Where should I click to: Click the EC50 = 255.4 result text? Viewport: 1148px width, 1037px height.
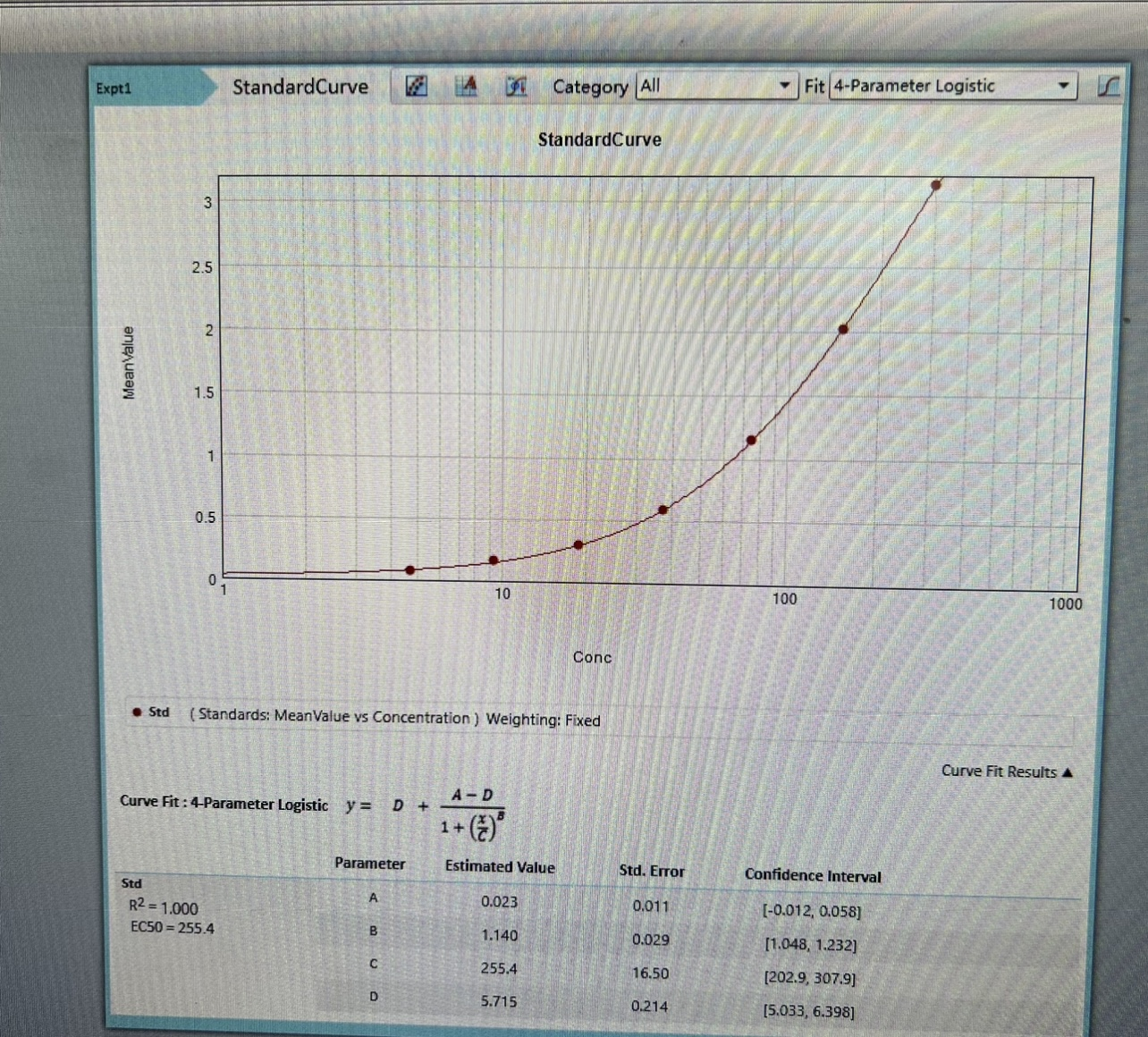pyautogui.click(x=173, y=928)
